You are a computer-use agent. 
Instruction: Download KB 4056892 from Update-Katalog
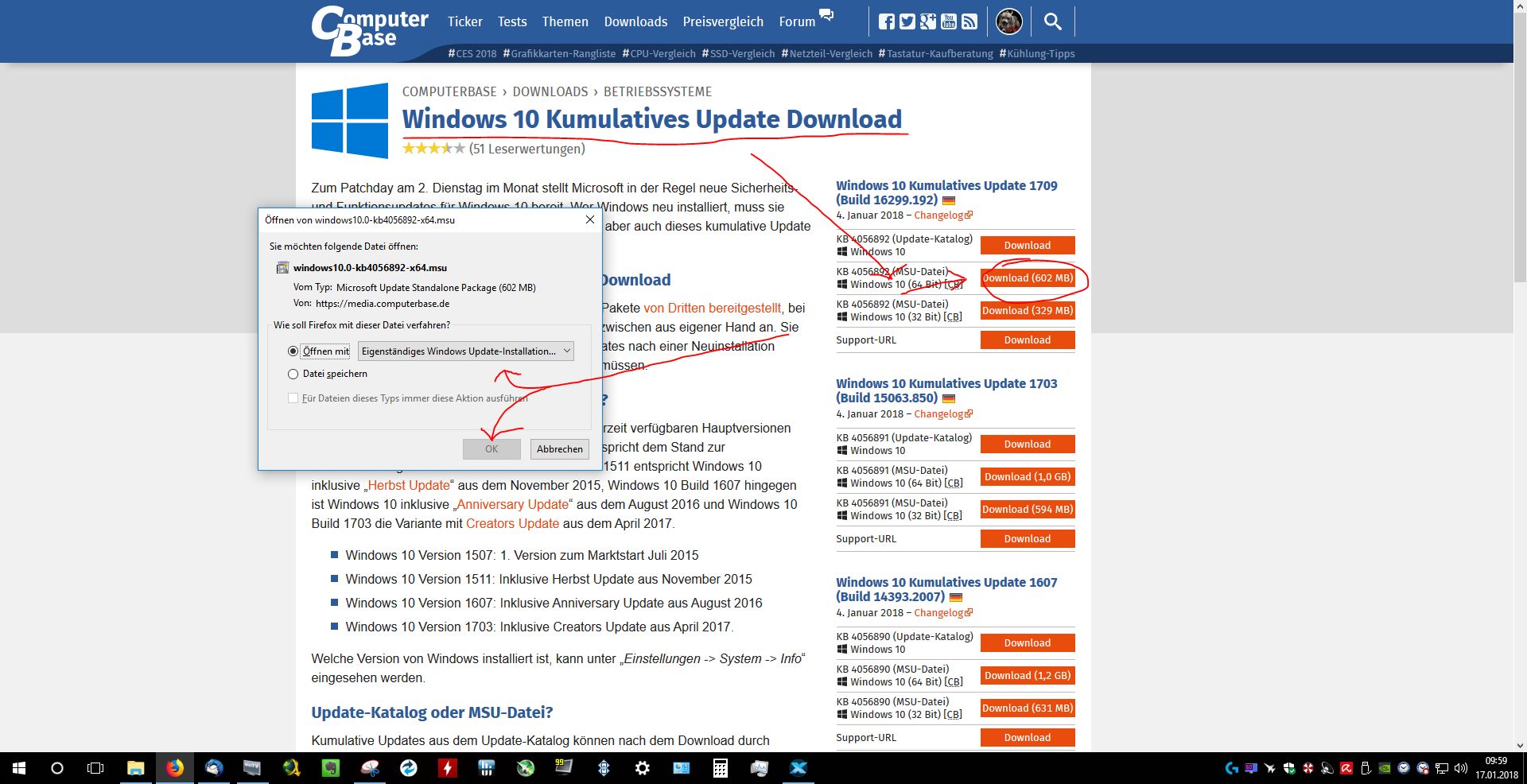pyautogui.click(x=1028, y=246)
